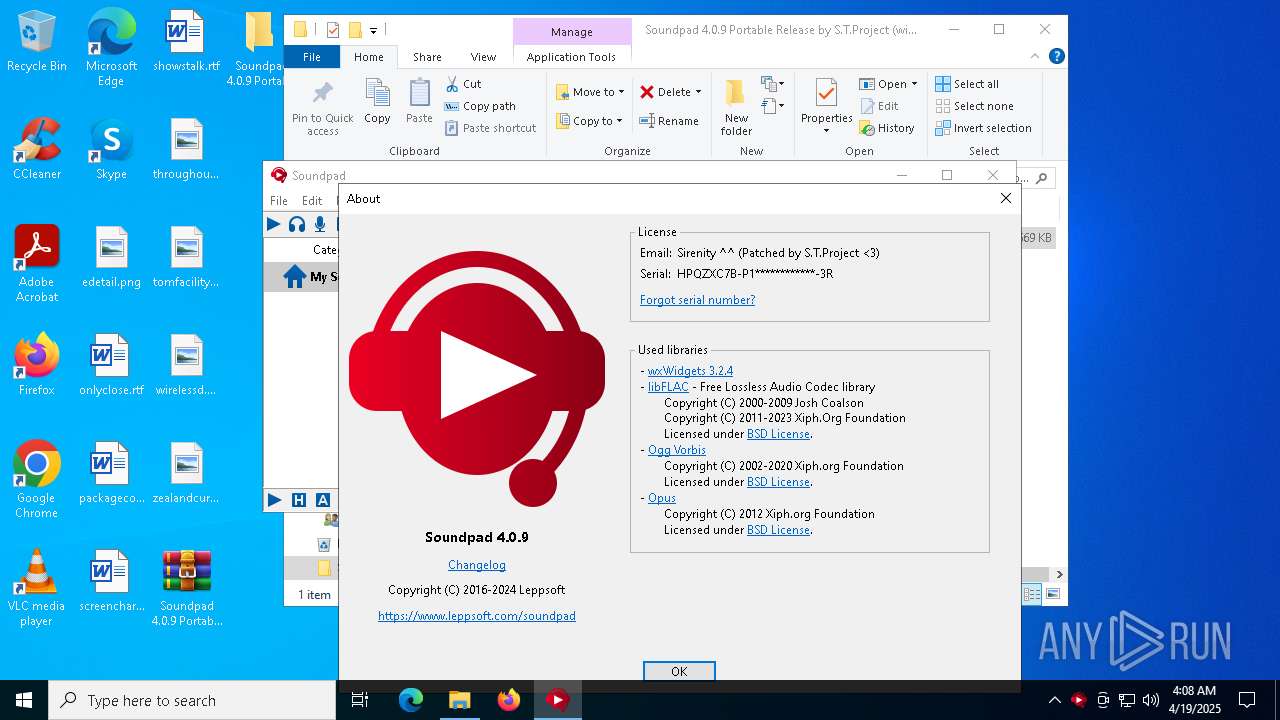This screenshot has height=720, width=1280.
Task: Click Rename in Organize group
Action: (x=669, y=121)
